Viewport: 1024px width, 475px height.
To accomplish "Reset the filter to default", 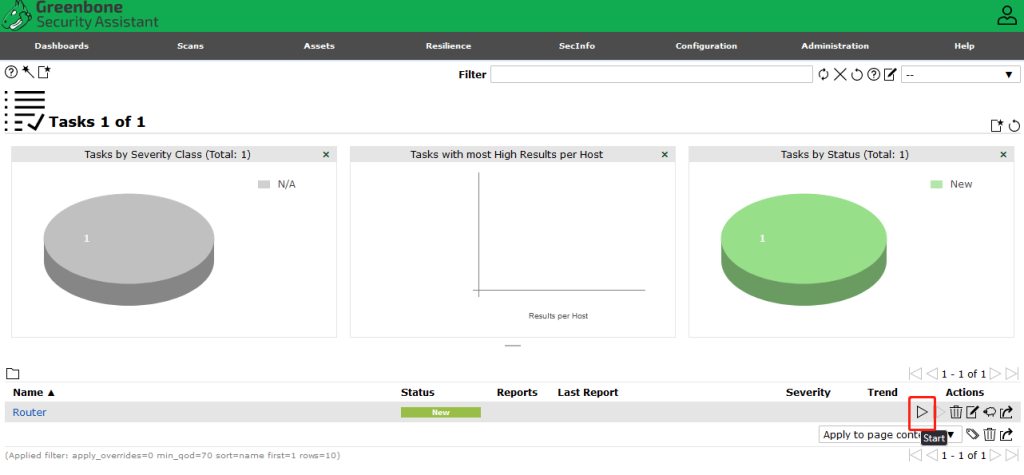I will [857, 75].
